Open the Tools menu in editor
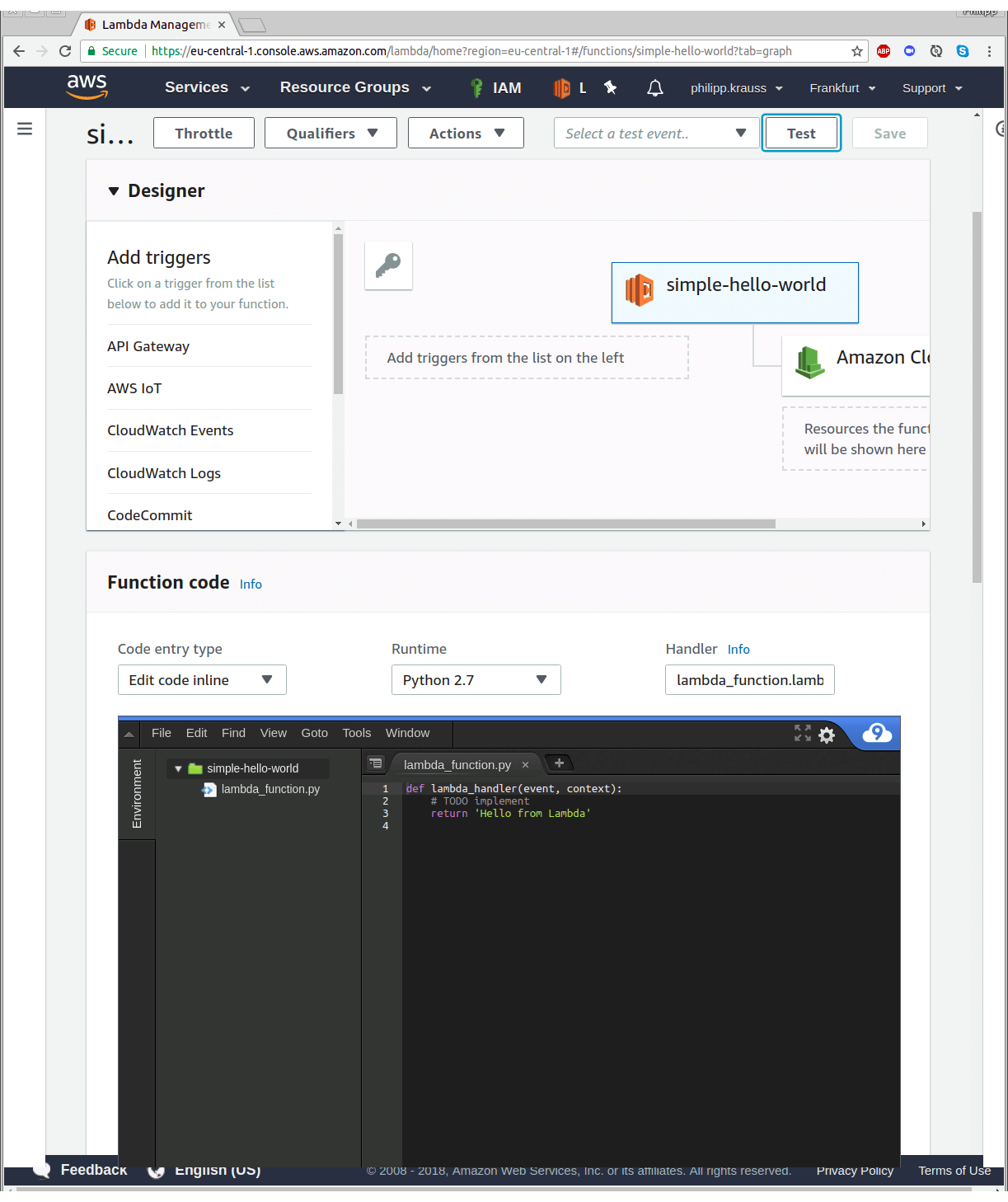The image size is (1008, 1202). pyautogui.click(x=356, y=733)
